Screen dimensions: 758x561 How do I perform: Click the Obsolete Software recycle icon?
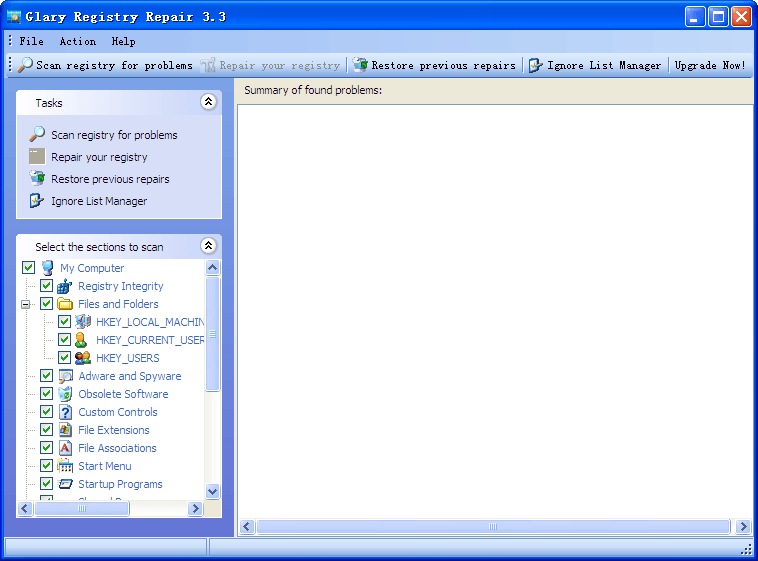tap(65, 394)
